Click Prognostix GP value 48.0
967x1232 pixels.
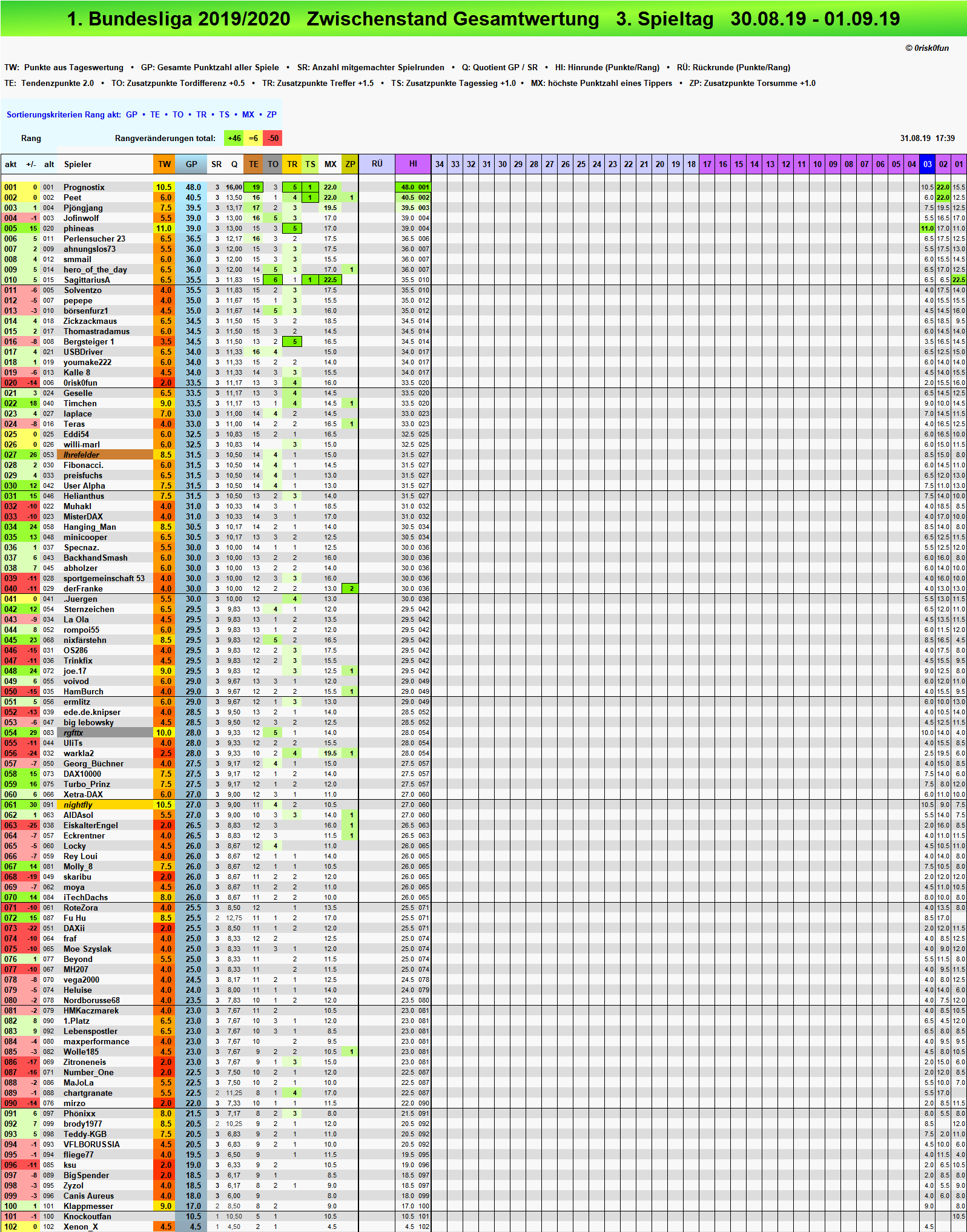point(193,187)
